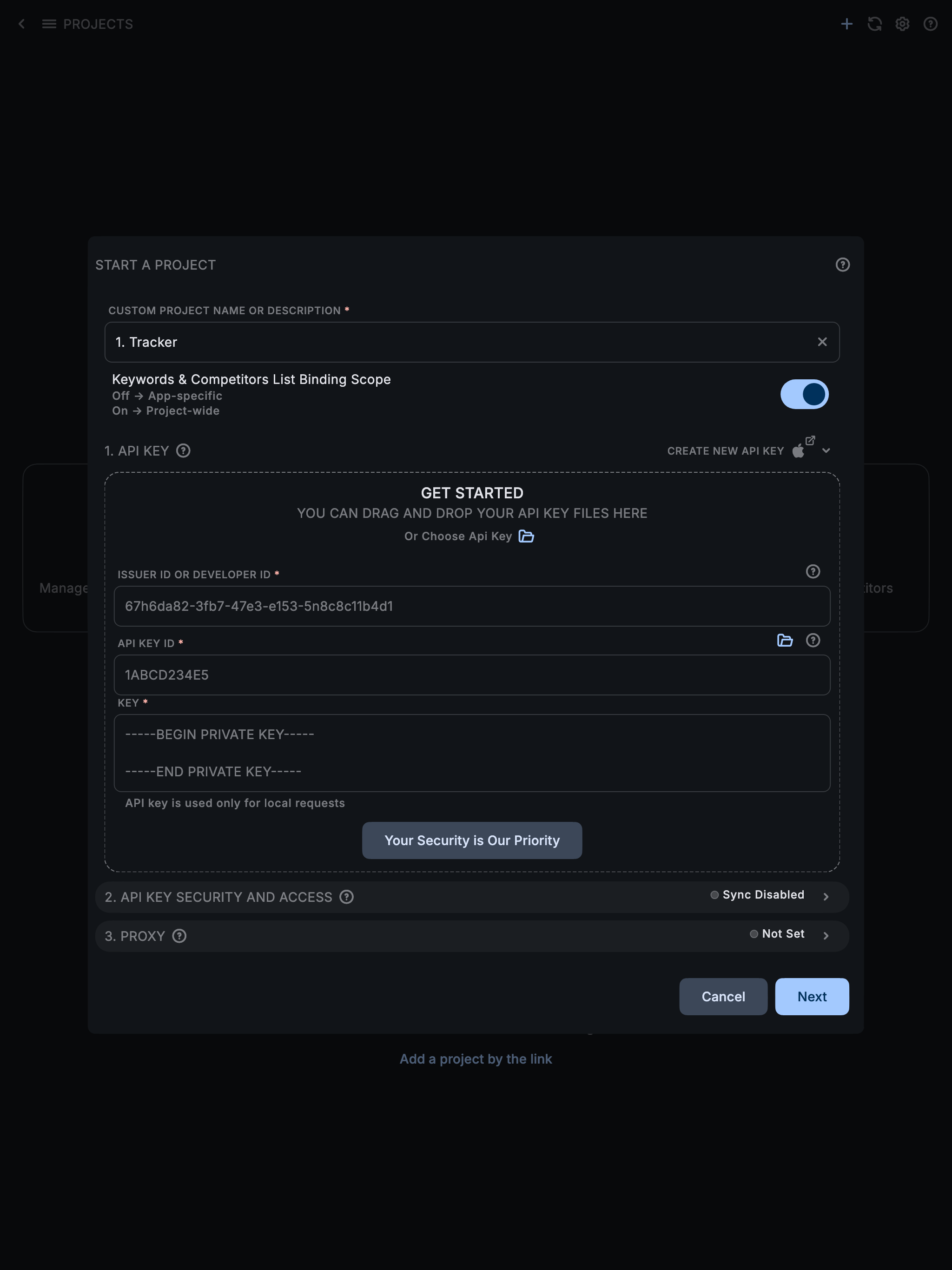Click the help icon next to Start a Project
This screenshot has width=952, height=1270.
click(x=842, y=265)
